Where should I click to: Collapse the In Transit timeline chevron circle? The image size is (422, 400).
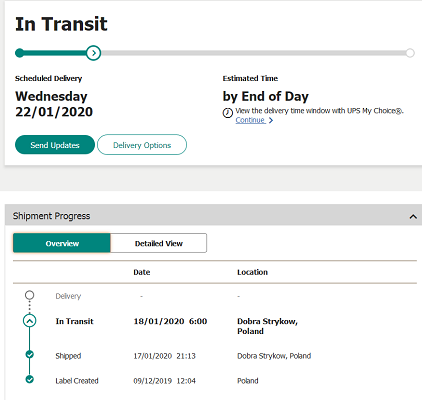pyautogui.click(x=30, y=321)
